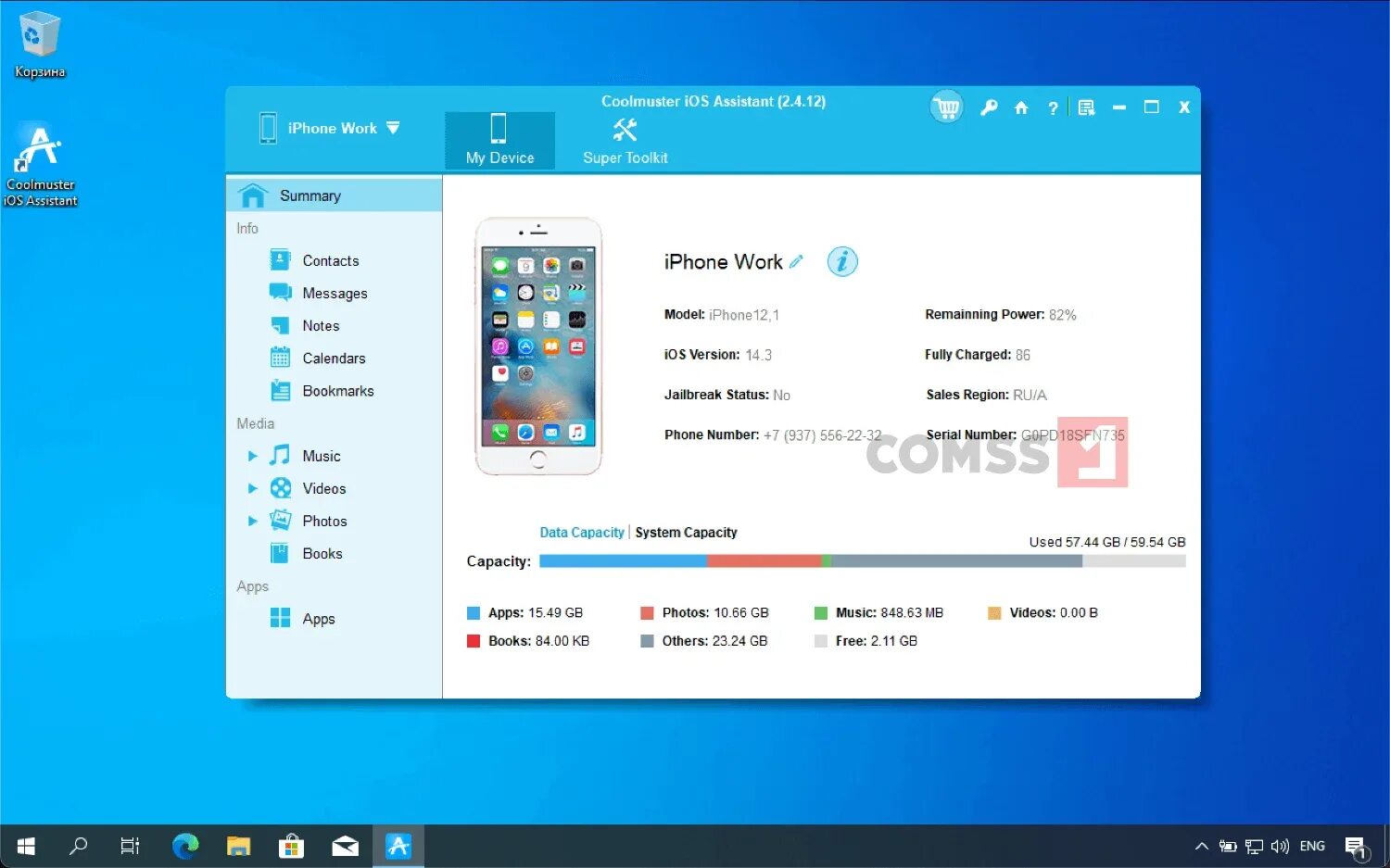Viewport: 1390px width, 868px height.
Task: Open taskbar search magnifier
Action: coord(79,846)
